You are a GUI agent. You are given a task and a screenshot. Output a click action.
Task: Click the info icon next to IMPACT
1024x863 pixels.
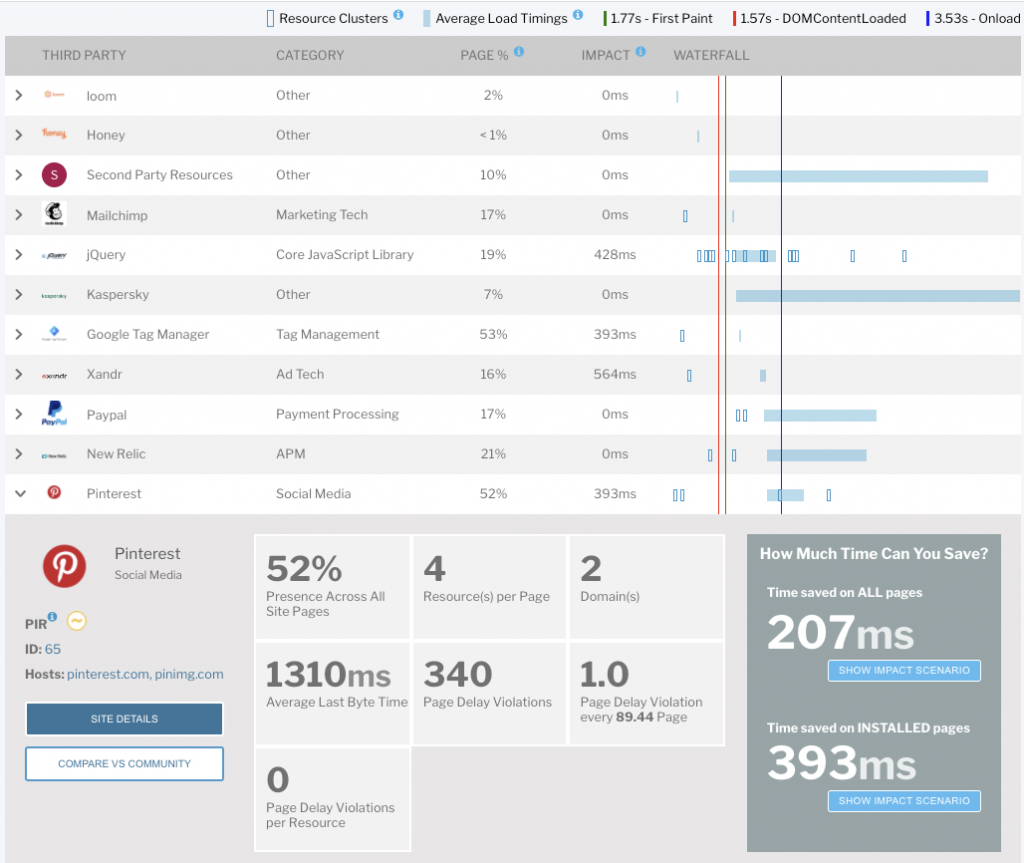tap(641, 51)
